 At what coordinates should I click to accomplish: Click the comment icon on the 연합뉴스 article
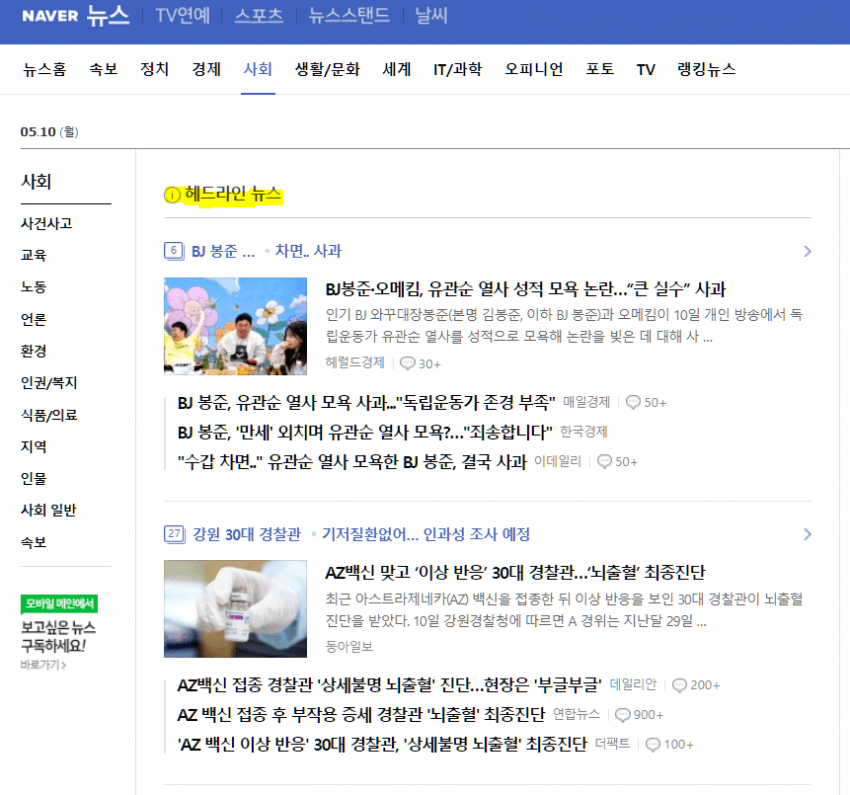(x=623, y=715)
